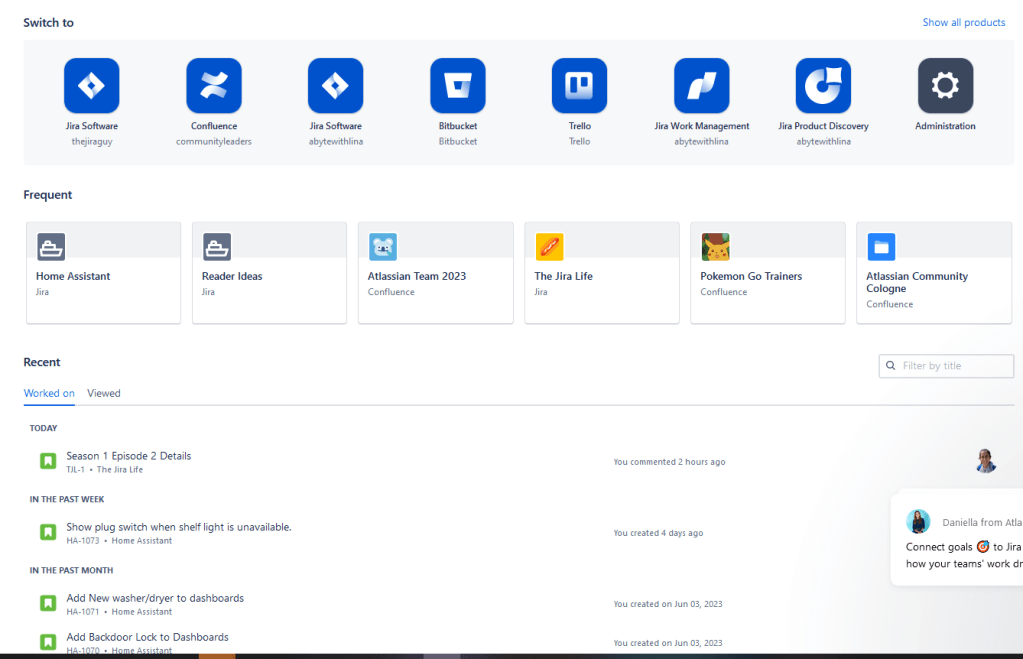Open the Home Assistant project card
1023x659 pixels.
click(x=103, y=273)
